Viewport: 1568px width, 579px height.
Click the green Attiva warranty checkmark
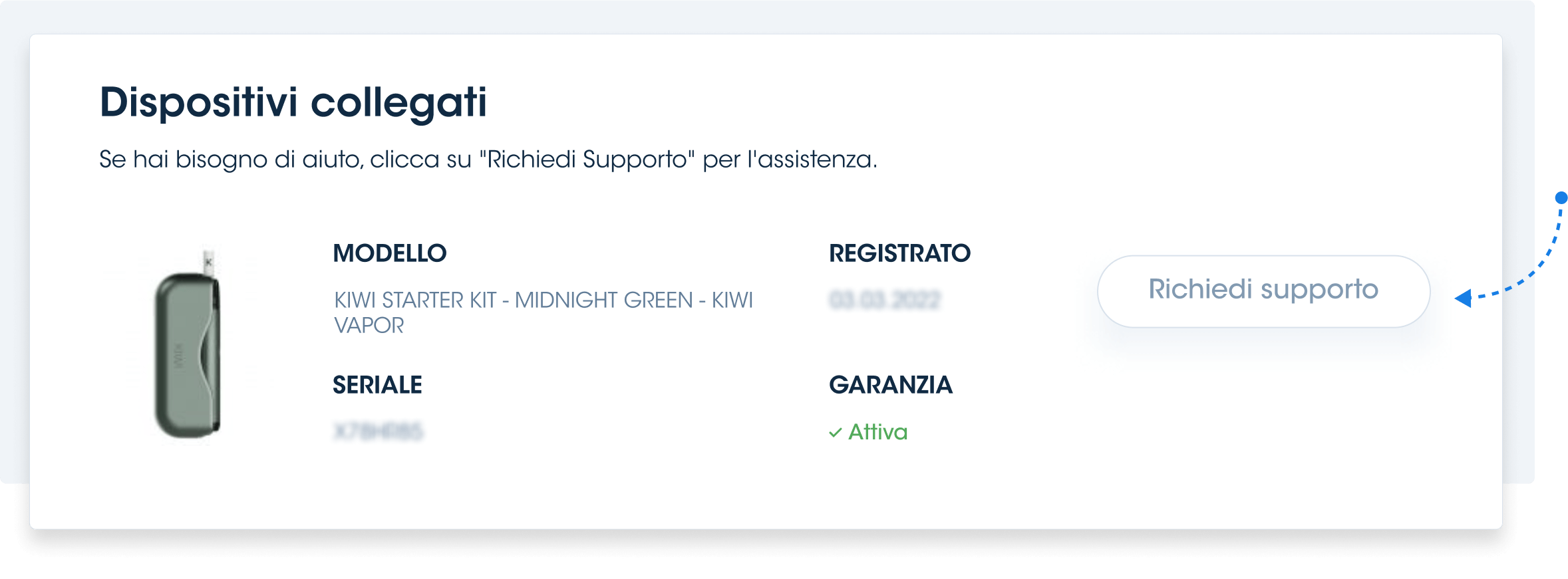click(836, 433)
